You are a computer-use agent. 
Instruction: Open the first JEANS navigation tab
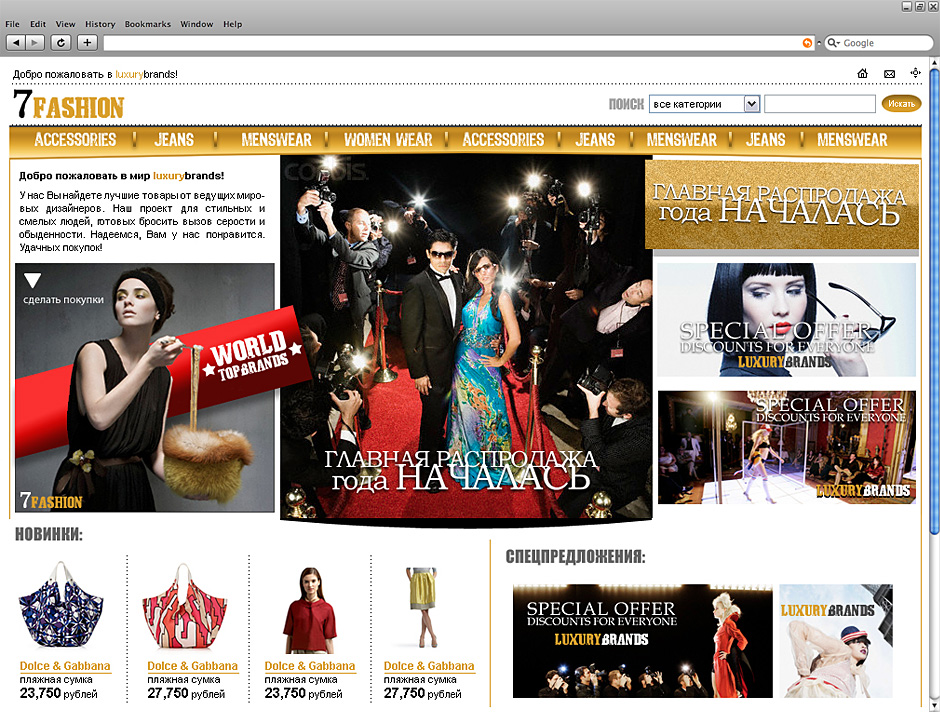point(174,140)
